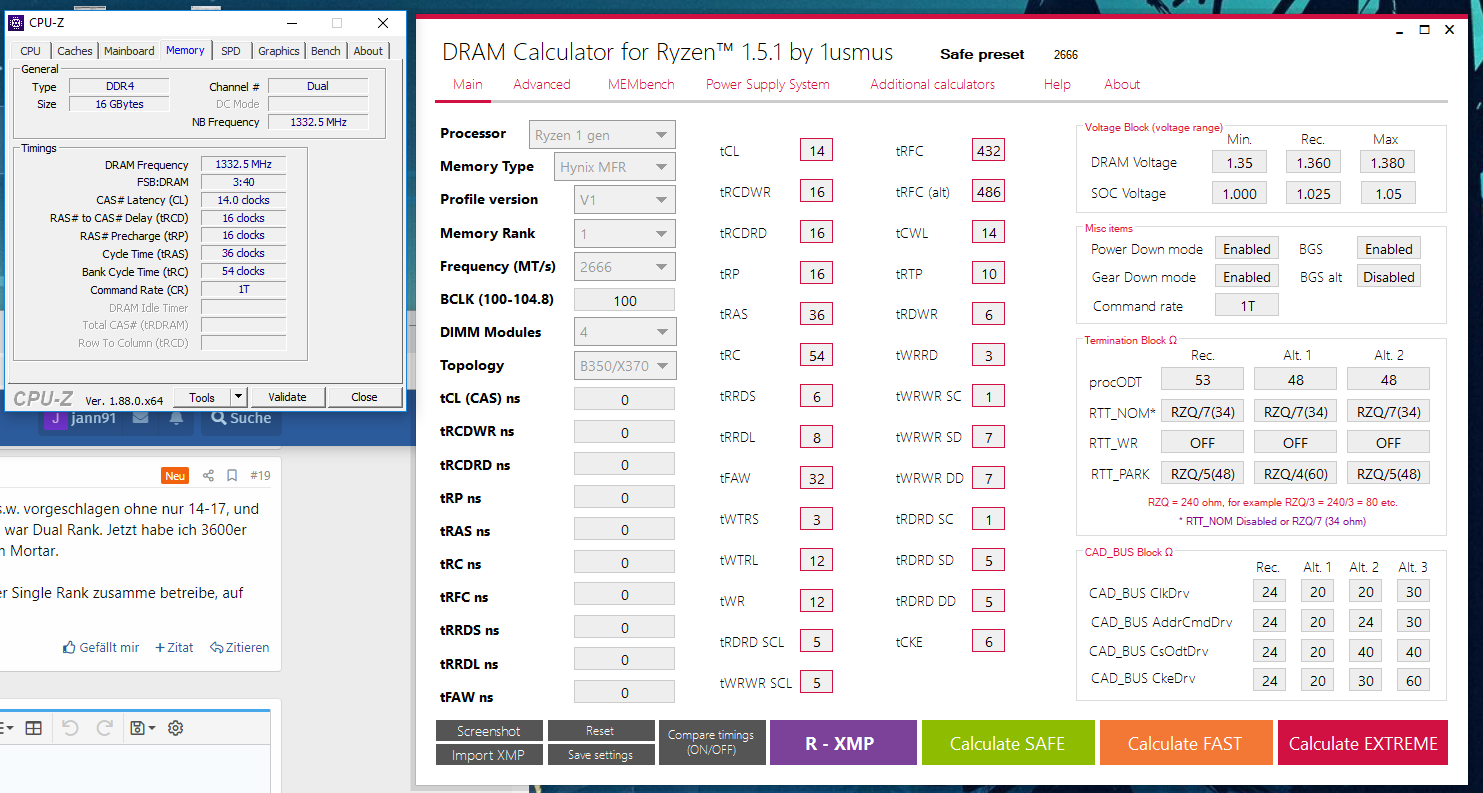
Task: Click the CPU-Z window title icon
Action: (x=16, y=23)
